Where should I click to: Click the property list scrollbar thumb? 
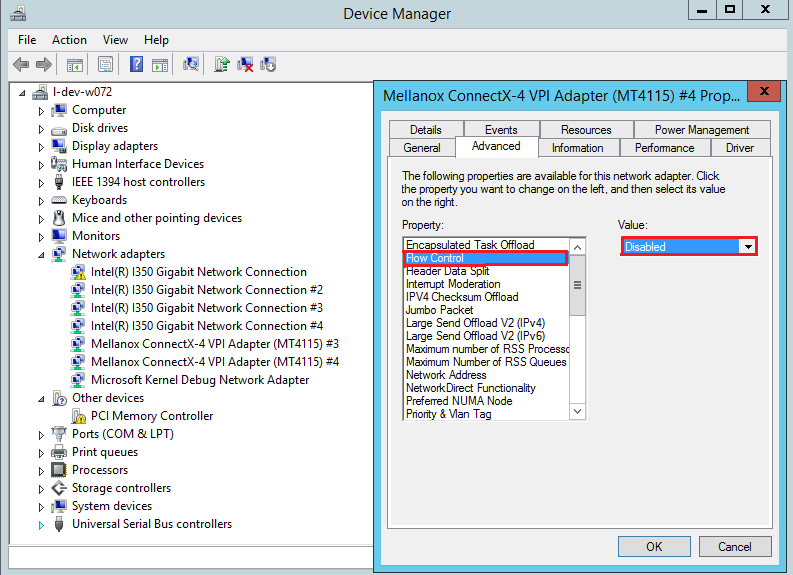tap(578, 285)
